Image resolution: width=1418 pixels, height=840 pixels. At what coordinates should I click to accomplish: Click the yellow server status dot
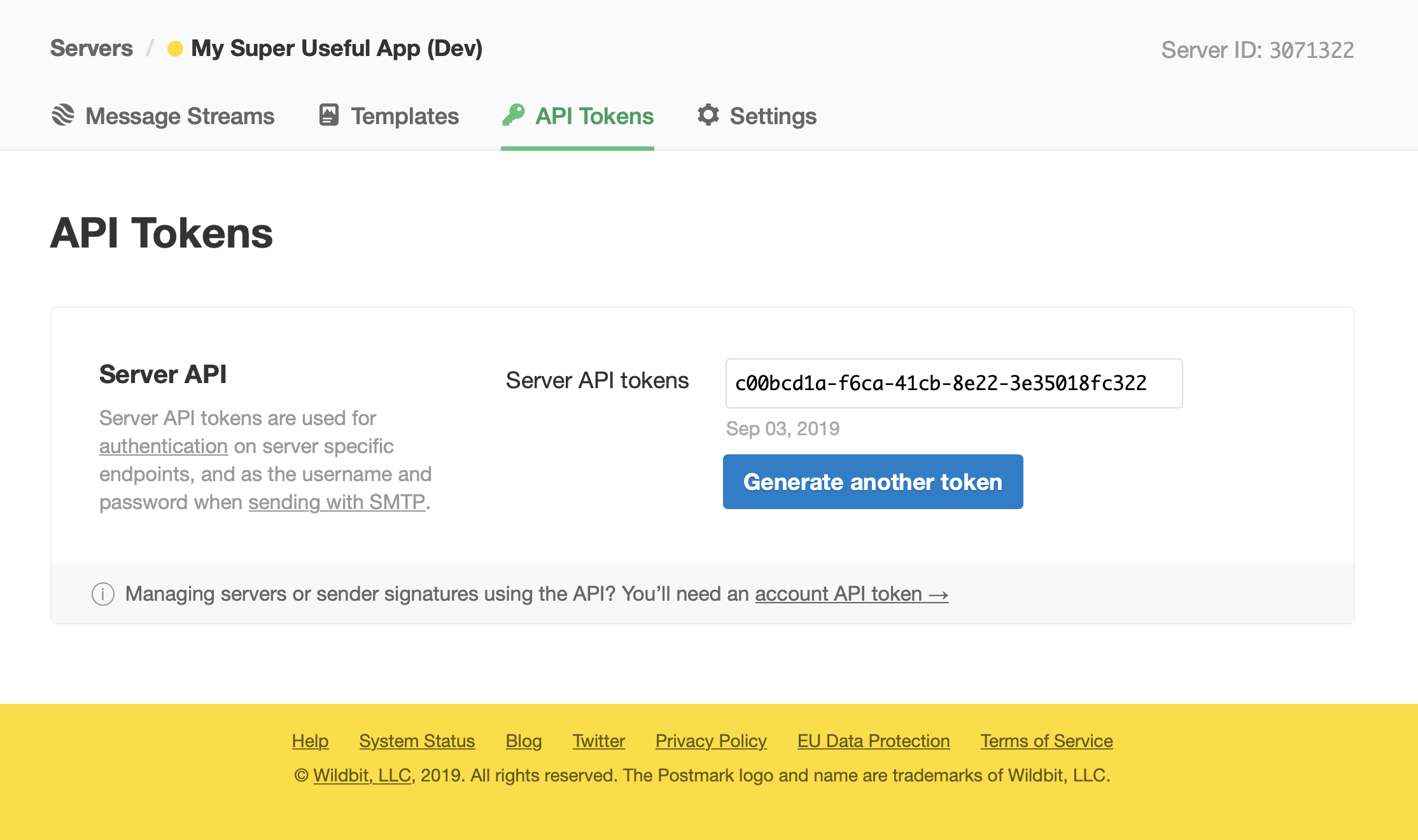point(175,49)
